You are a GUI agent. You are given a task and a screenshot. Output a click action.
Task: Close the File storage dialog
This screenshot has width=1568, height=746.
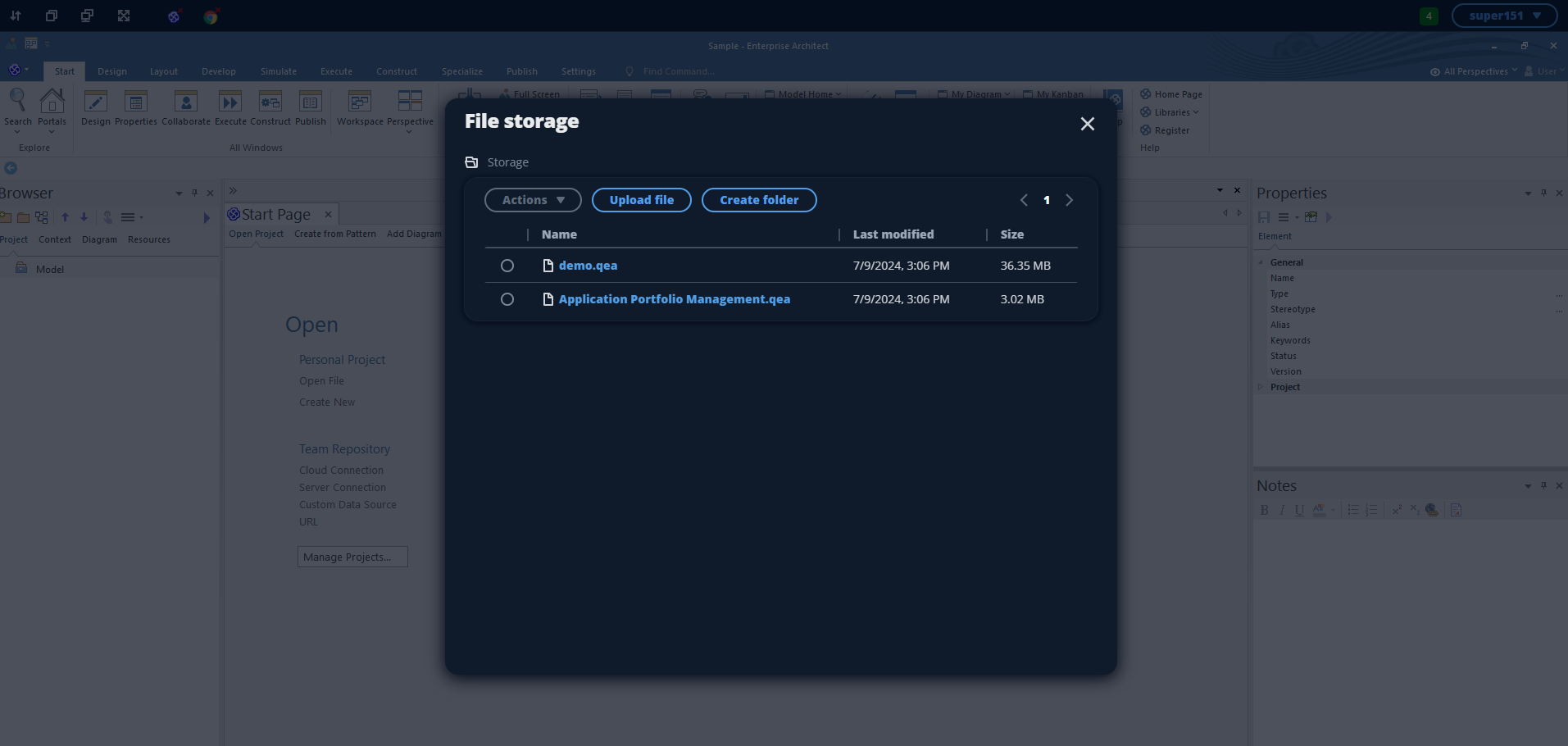tap(1087, 124)
